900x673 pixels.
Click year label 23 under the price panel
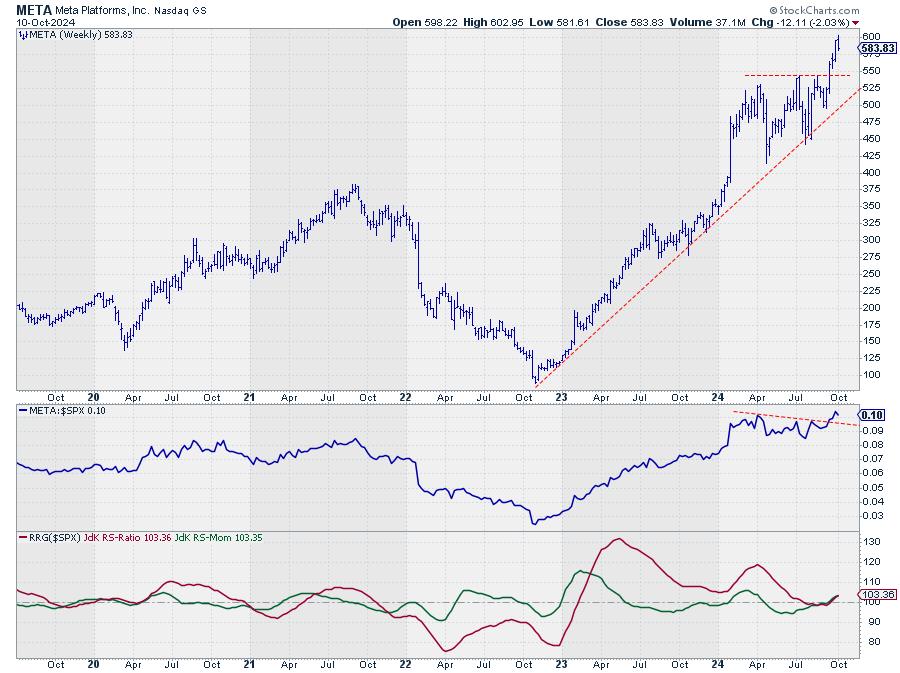[x=561, y=397]
